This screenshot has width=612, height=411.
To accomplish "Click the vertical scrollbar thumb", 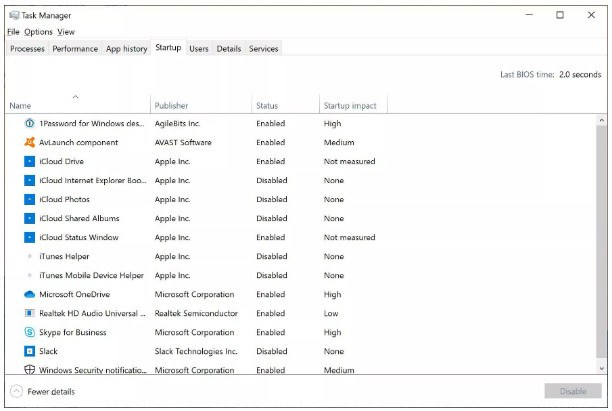I will (601, 241).
